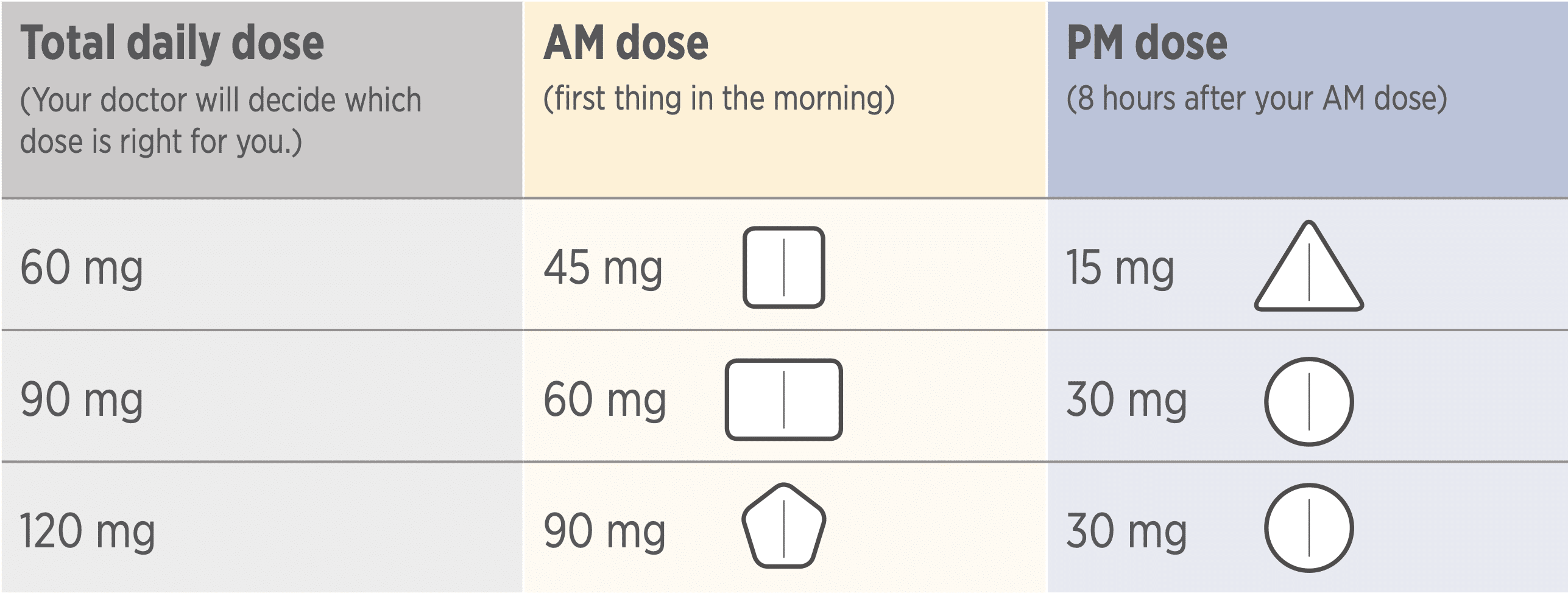Screen dimensions: 1568x593
Task: Click the "Total daily dose" column header
Action: point(172,44)
